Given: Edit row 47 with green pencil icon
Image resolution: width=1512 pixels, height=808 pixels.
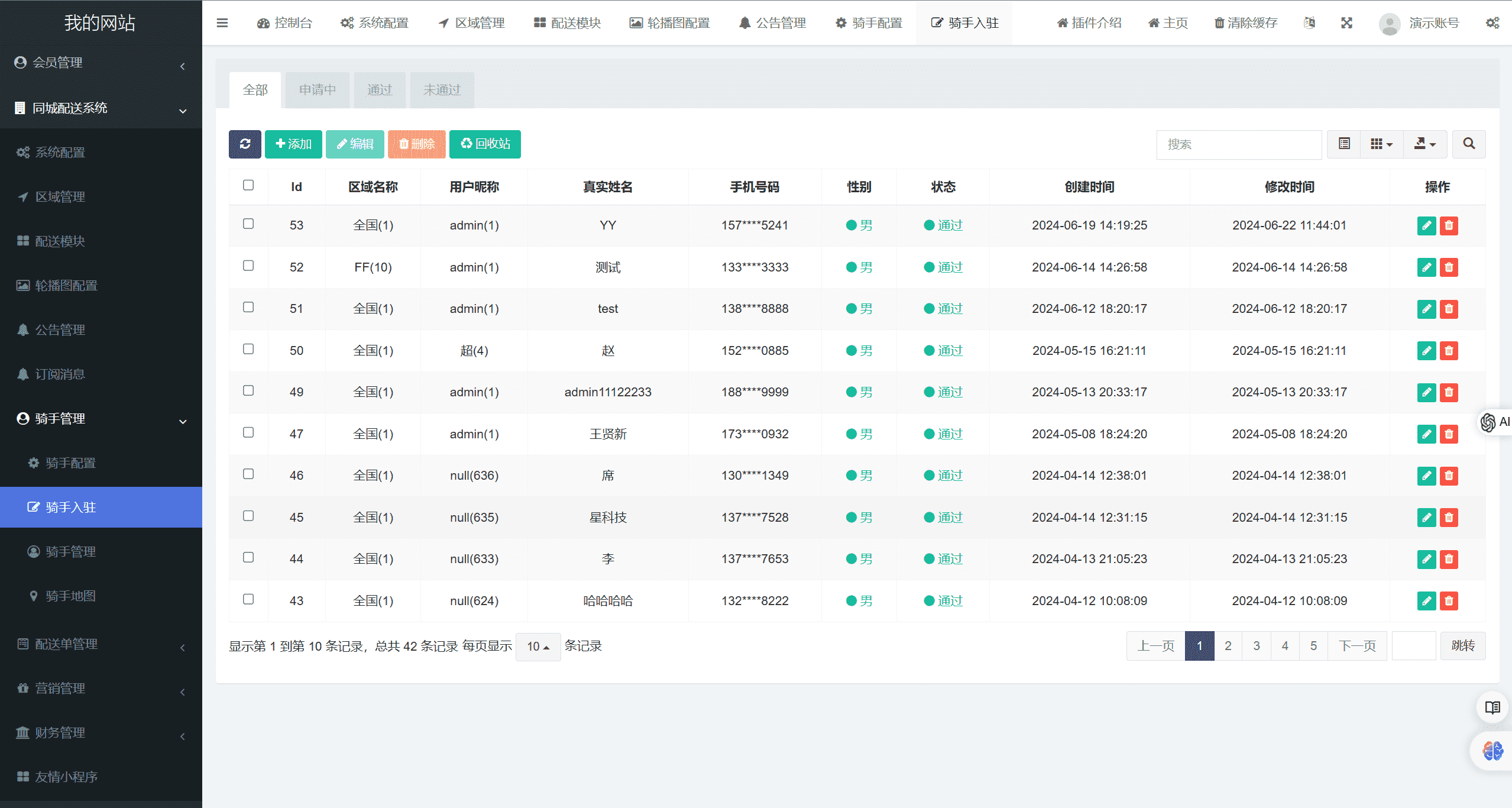Looking at the screenshot, I should [1426, 434].
